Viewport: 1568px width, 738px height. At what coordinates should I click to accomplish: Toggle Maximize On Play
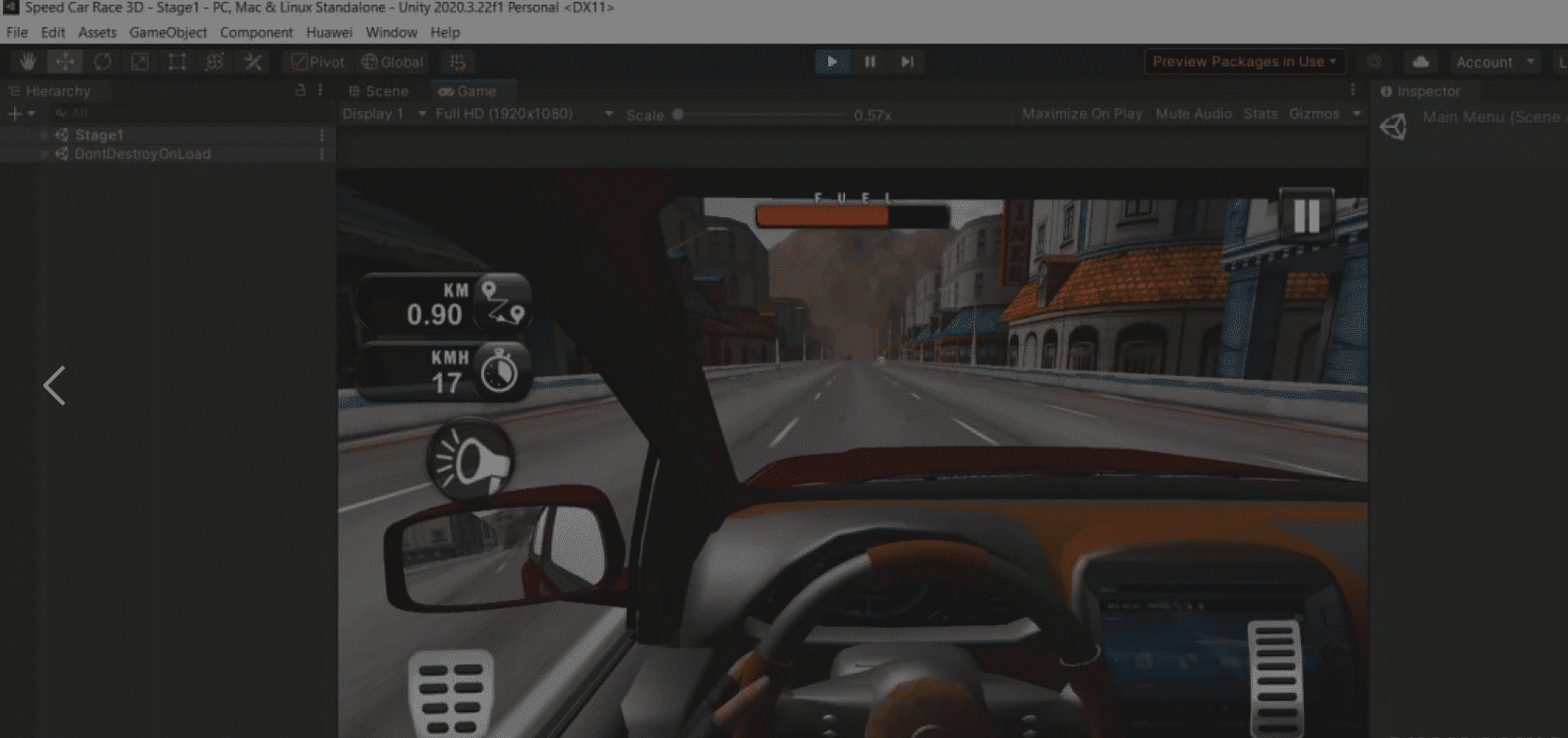coord(1081,114)
